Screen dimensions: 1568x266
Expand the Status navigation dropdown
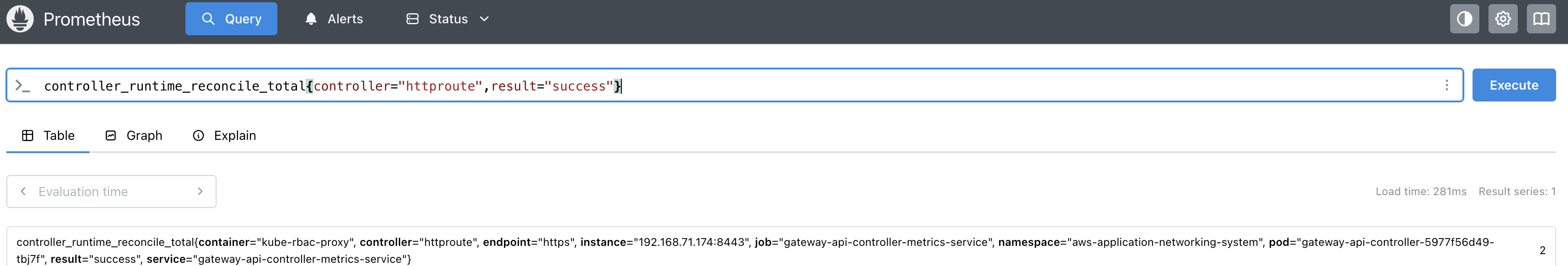click(x=484, y=19)
